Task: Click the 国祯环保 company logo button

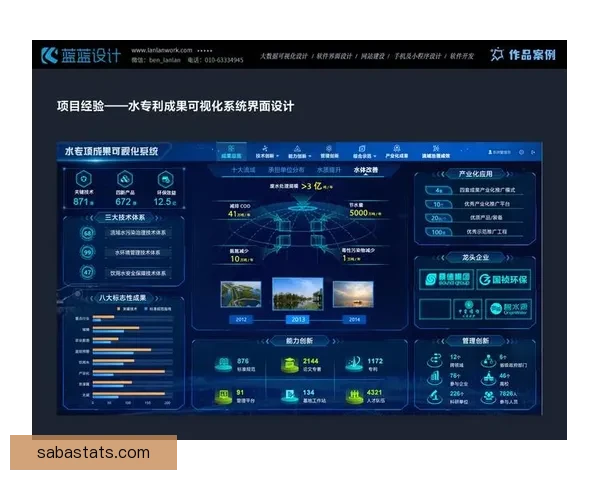Action: tap(504, 279)
